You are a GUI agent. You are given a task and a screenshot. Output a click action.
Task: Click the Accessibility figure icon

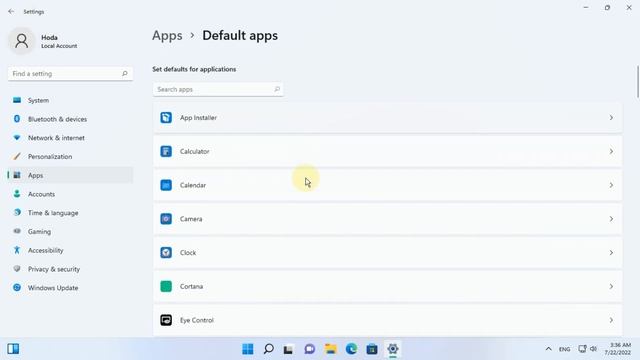click(17, 250)
